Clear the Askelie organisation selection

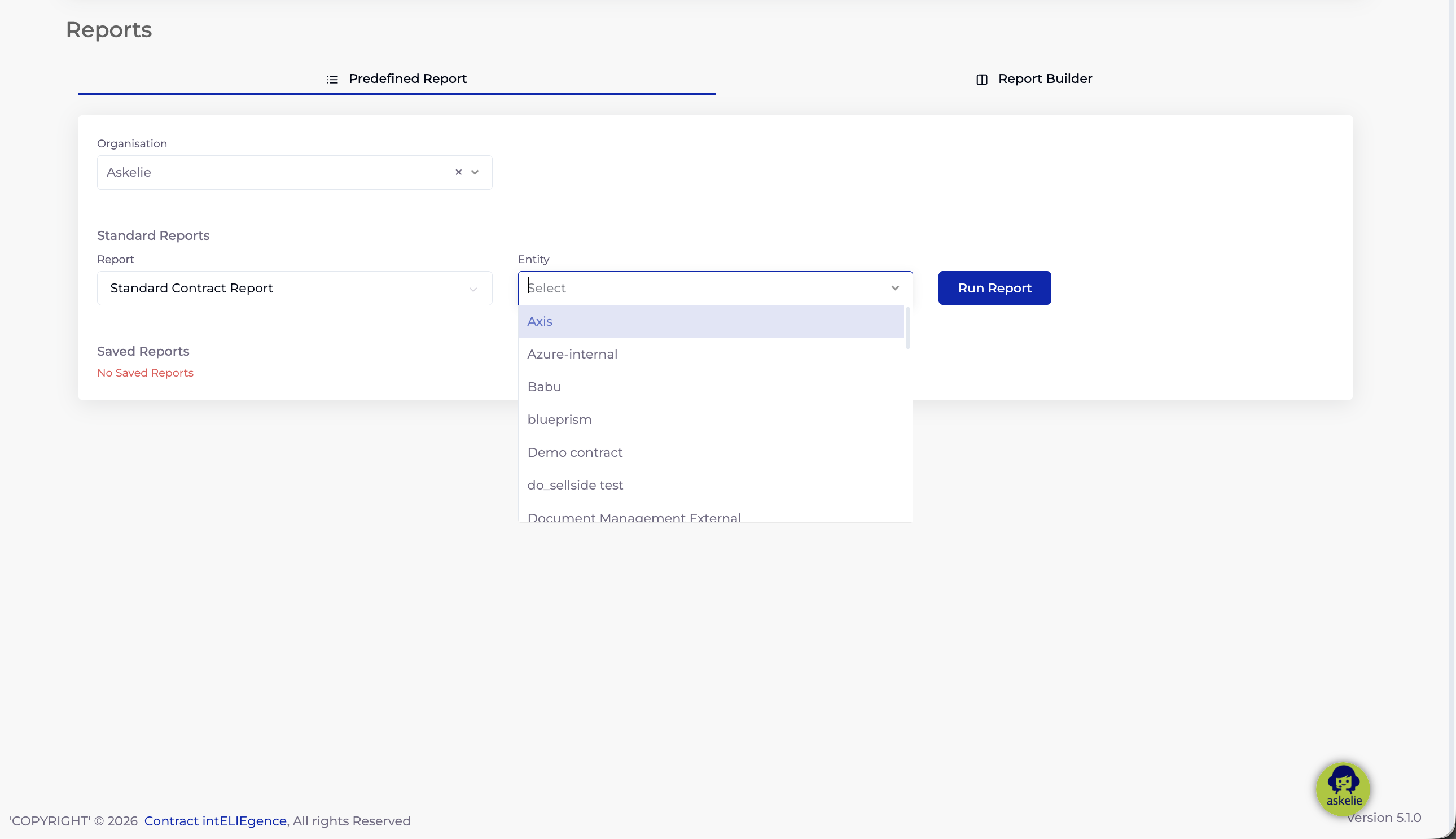[x=458, y=172]
